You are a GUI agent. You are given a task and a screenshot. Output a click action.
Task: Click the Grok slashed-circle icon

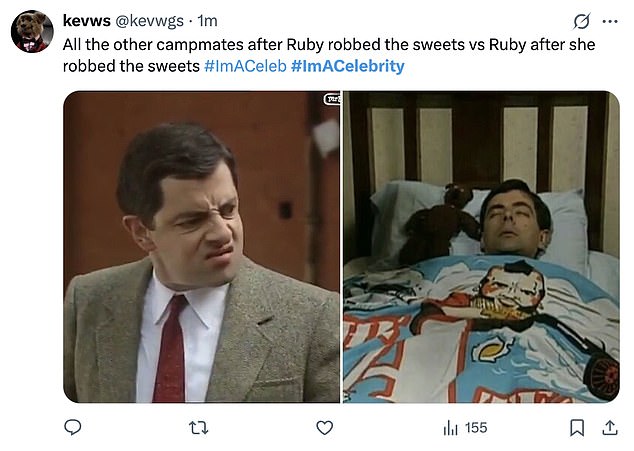(580, 22)
